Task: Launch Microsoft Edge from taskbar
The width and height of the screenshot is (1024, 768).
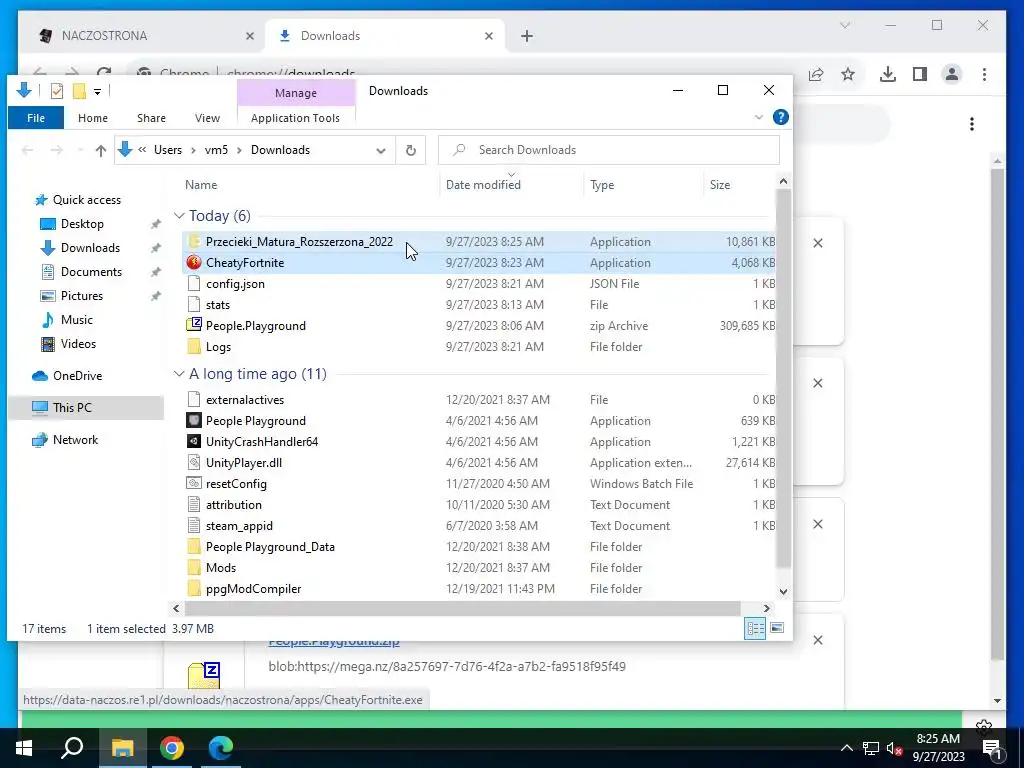Action: point(221,748)
